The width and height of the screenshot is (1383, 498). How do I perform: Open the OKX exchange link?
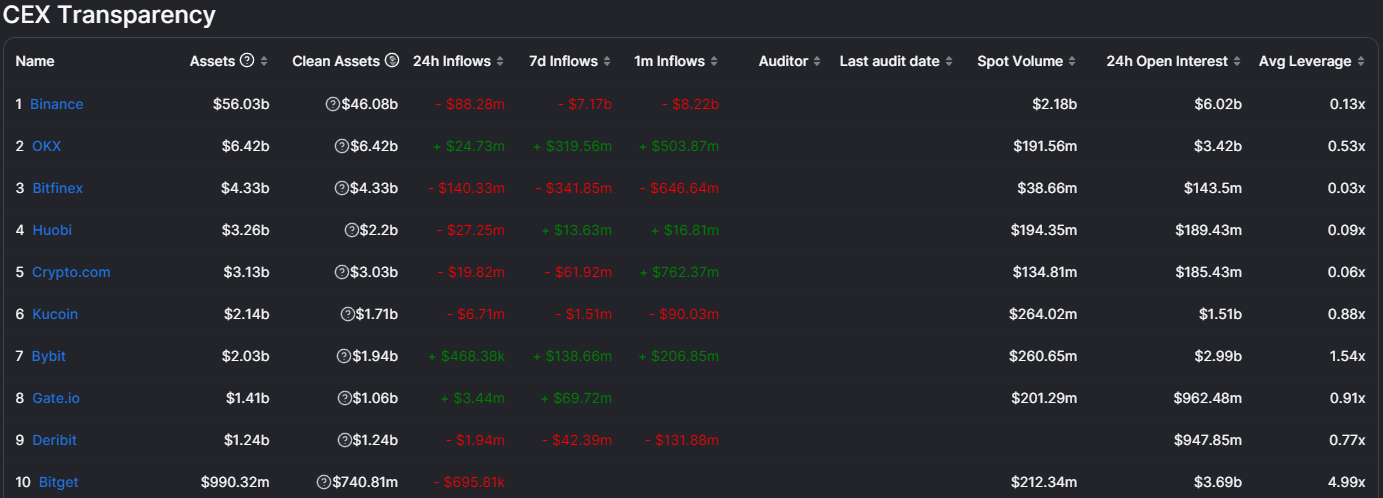click(x=46, y=146)
